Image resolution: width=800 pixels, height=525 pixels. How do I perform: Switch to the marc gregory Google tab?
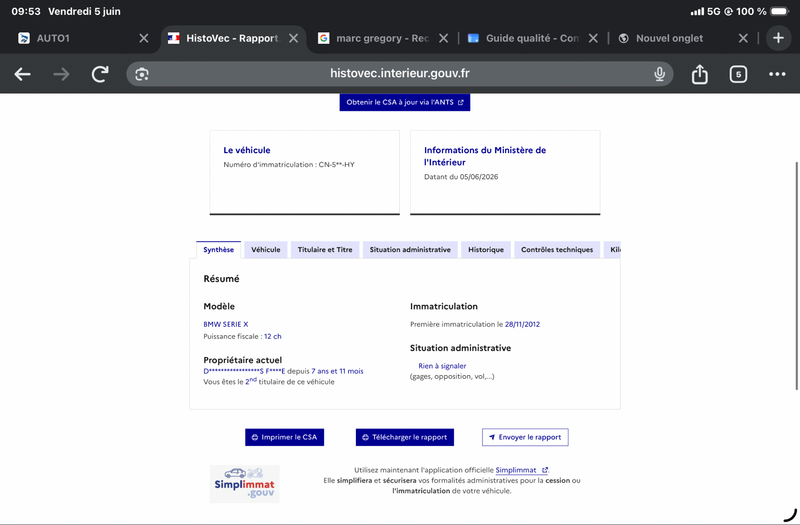pos(378,38)
